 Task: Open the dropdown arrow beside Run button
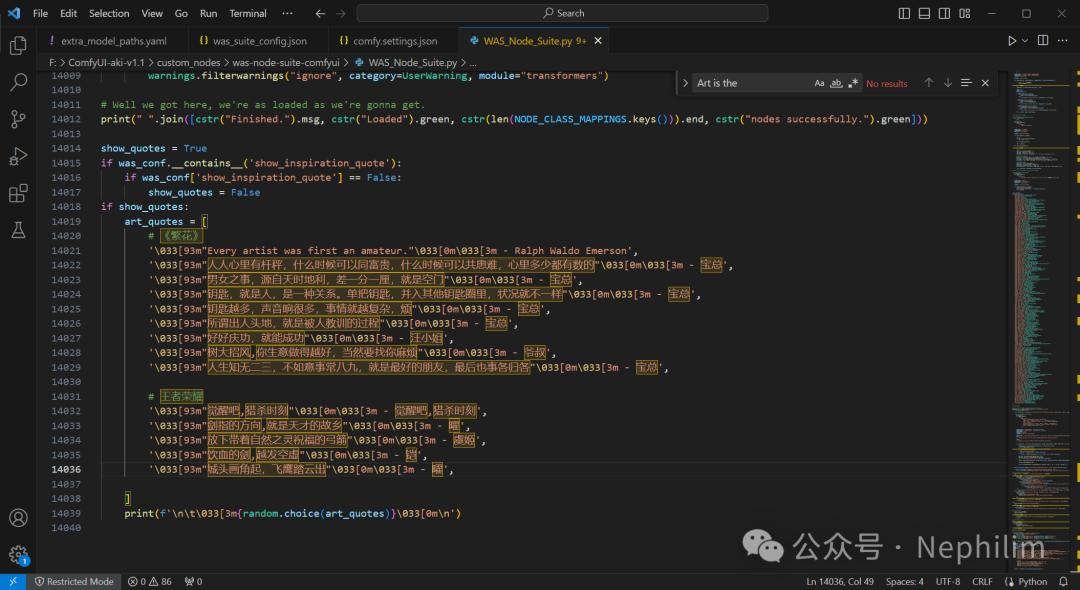click(x=1026, y=41)
